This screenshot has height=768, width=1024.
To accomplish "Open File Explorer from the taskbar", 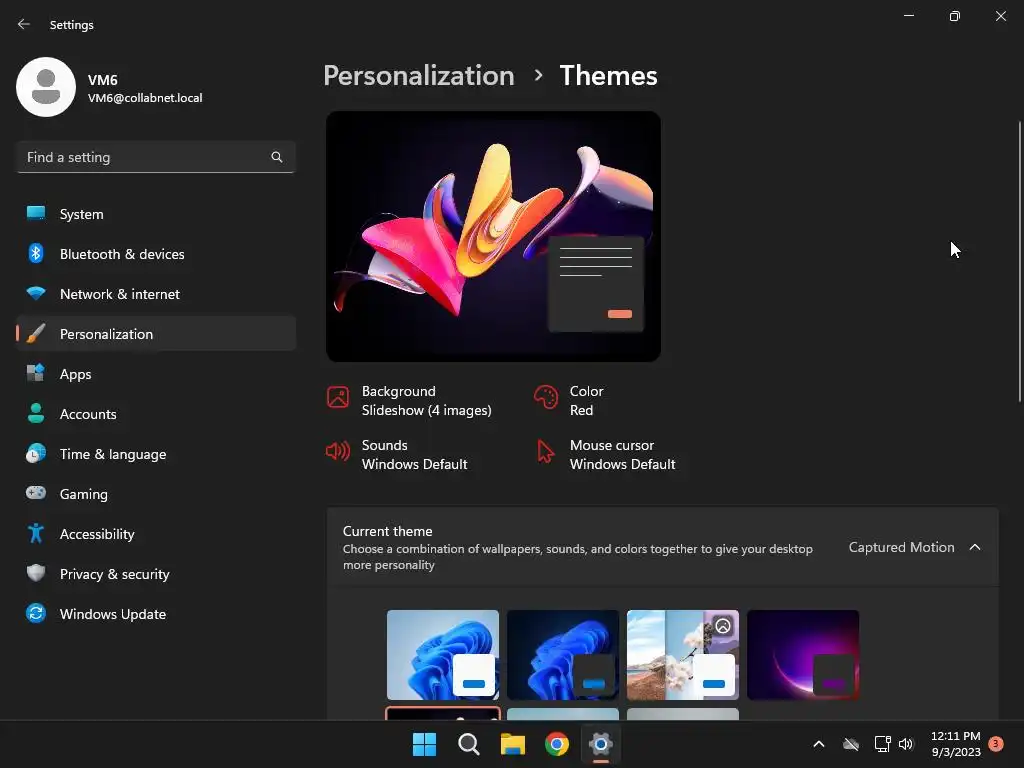I will pos(513,744).
